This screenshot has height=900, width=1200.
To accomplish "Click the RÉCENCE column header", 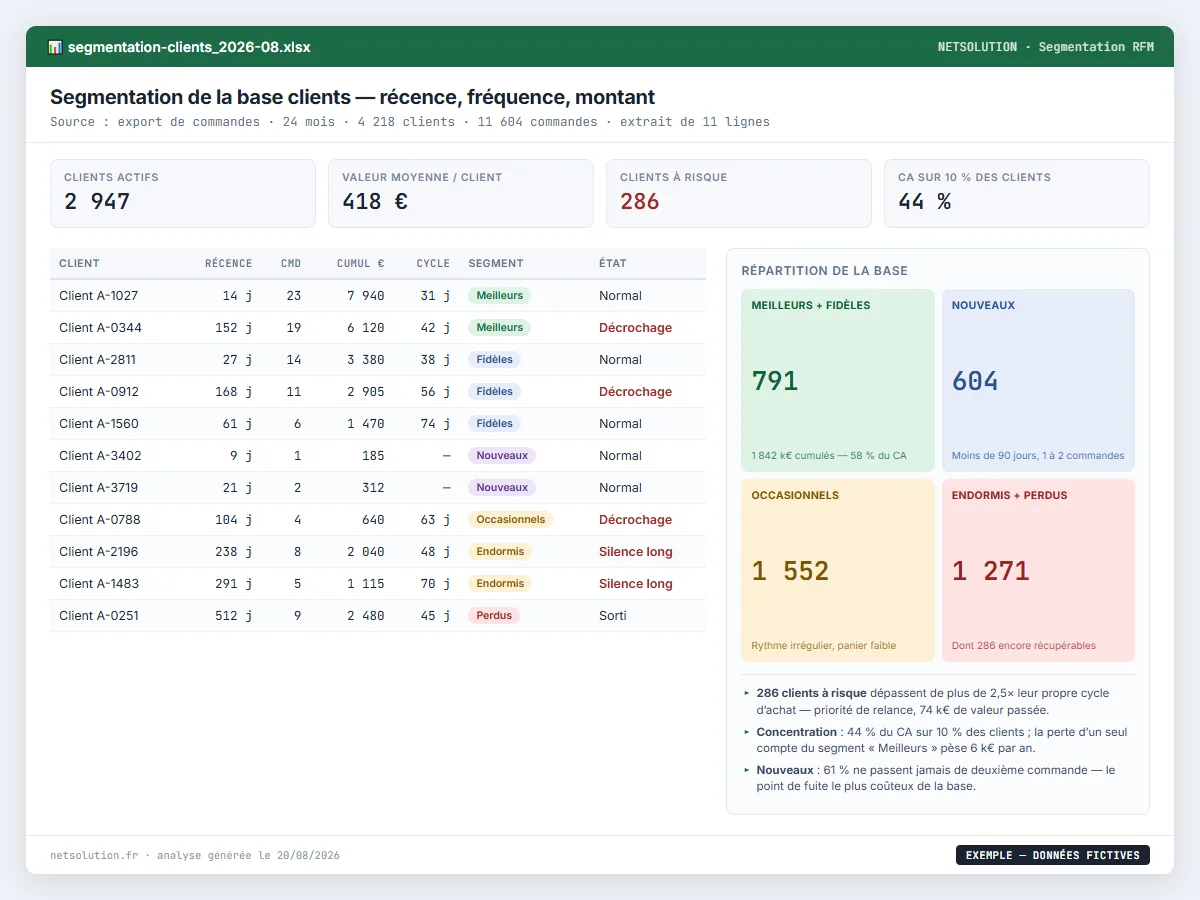I will [x=228, y=264].
